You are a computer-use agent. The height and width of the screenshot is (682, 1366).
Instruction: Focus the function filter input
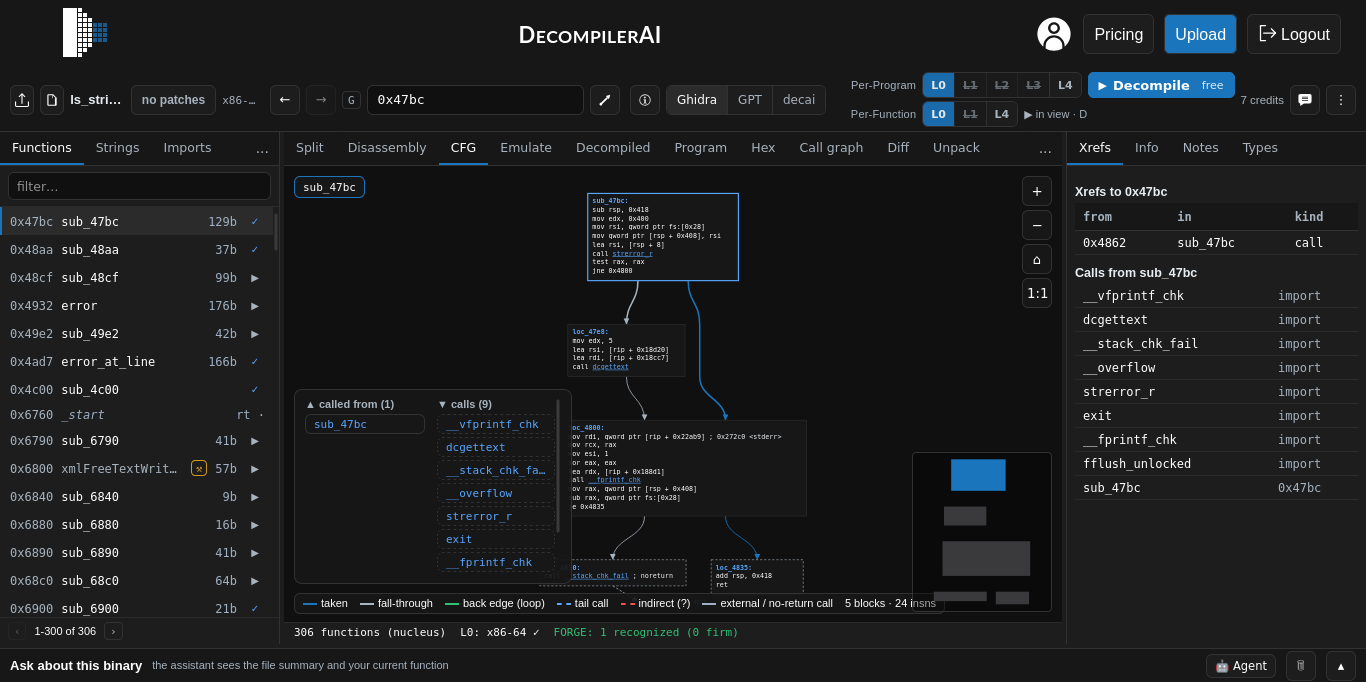[139, 186]
